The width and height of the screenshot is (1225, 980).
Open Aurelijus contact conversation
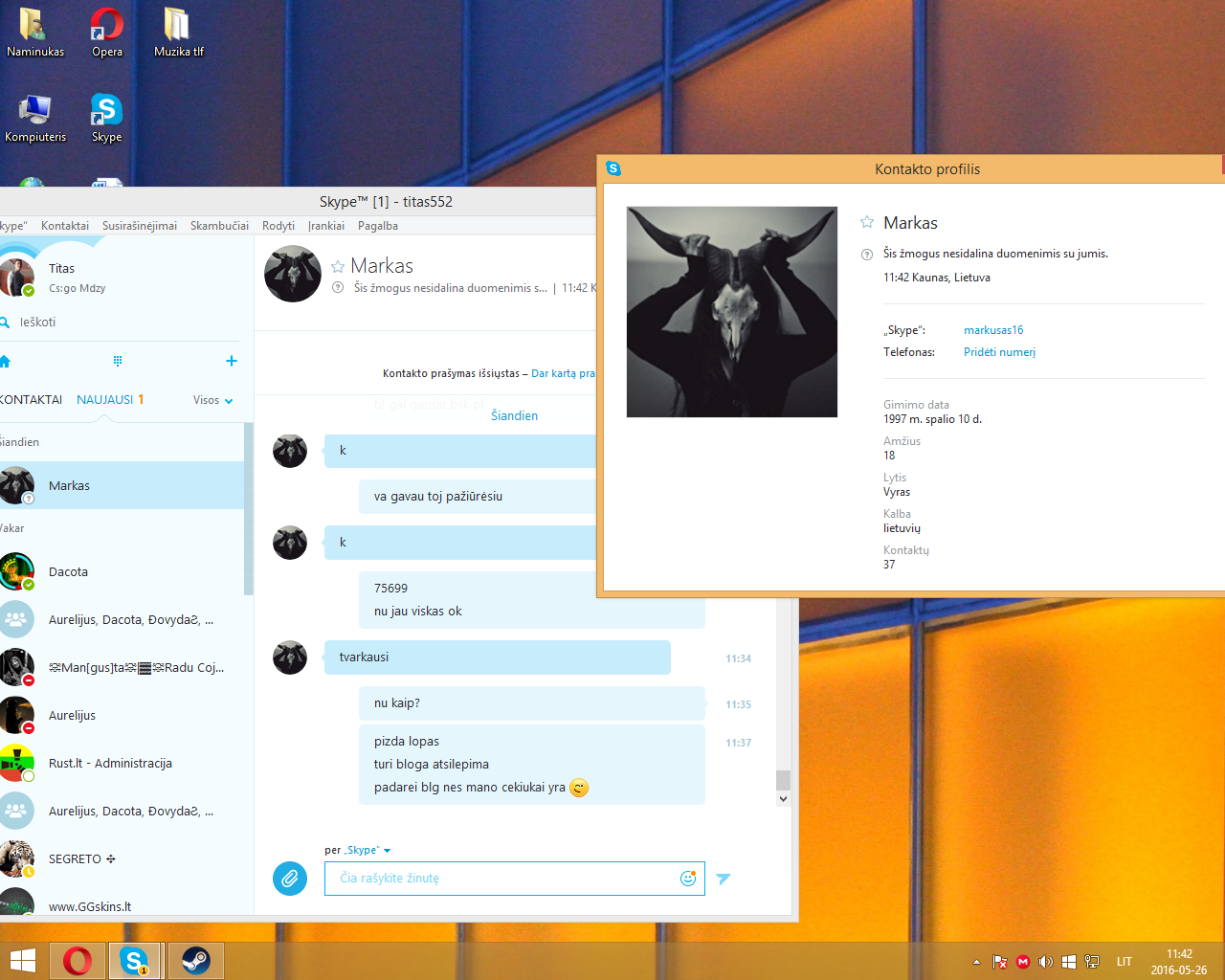[122, 715]
